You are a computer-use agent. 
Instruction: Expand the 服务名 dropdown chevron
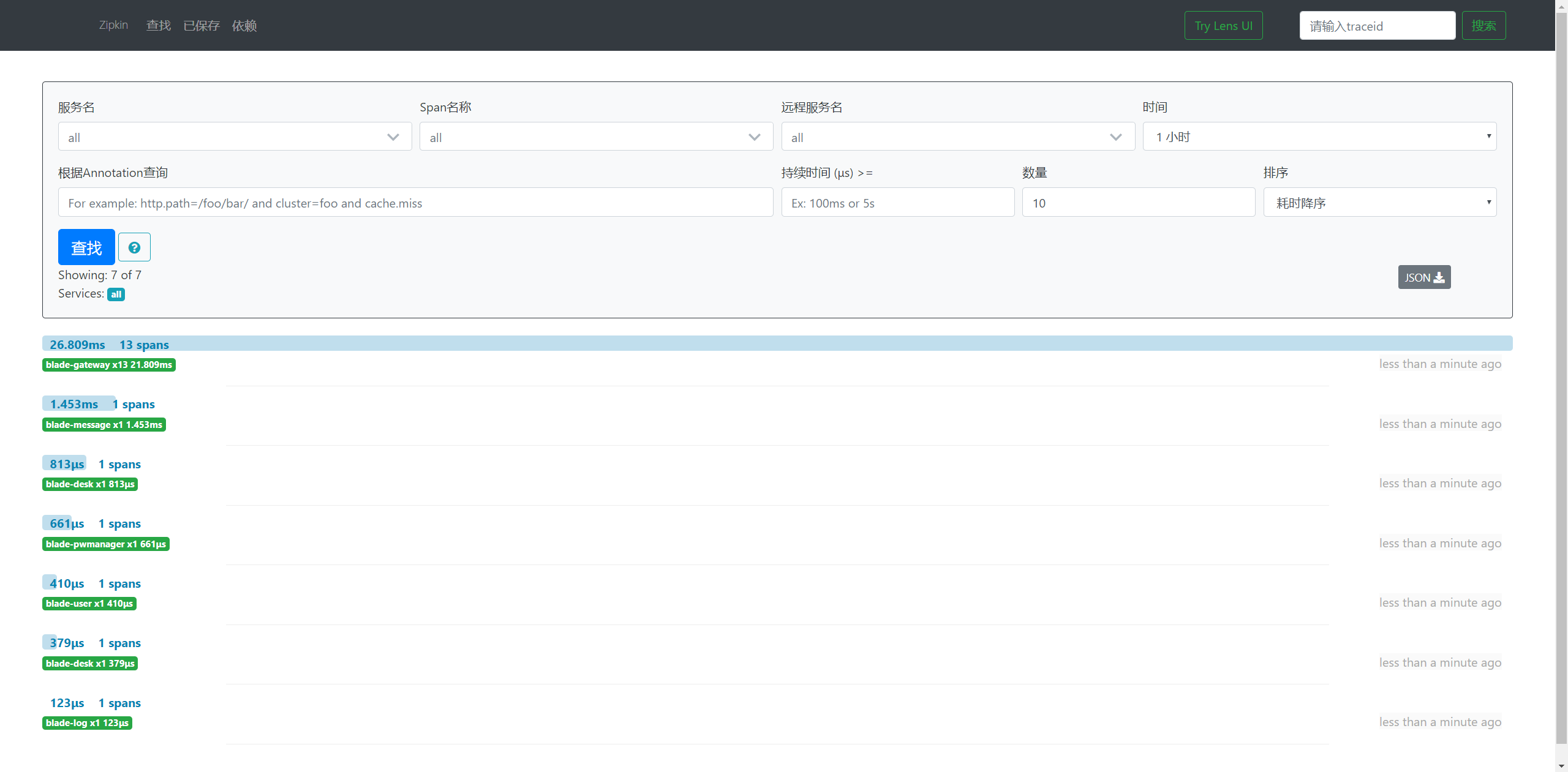393,137
